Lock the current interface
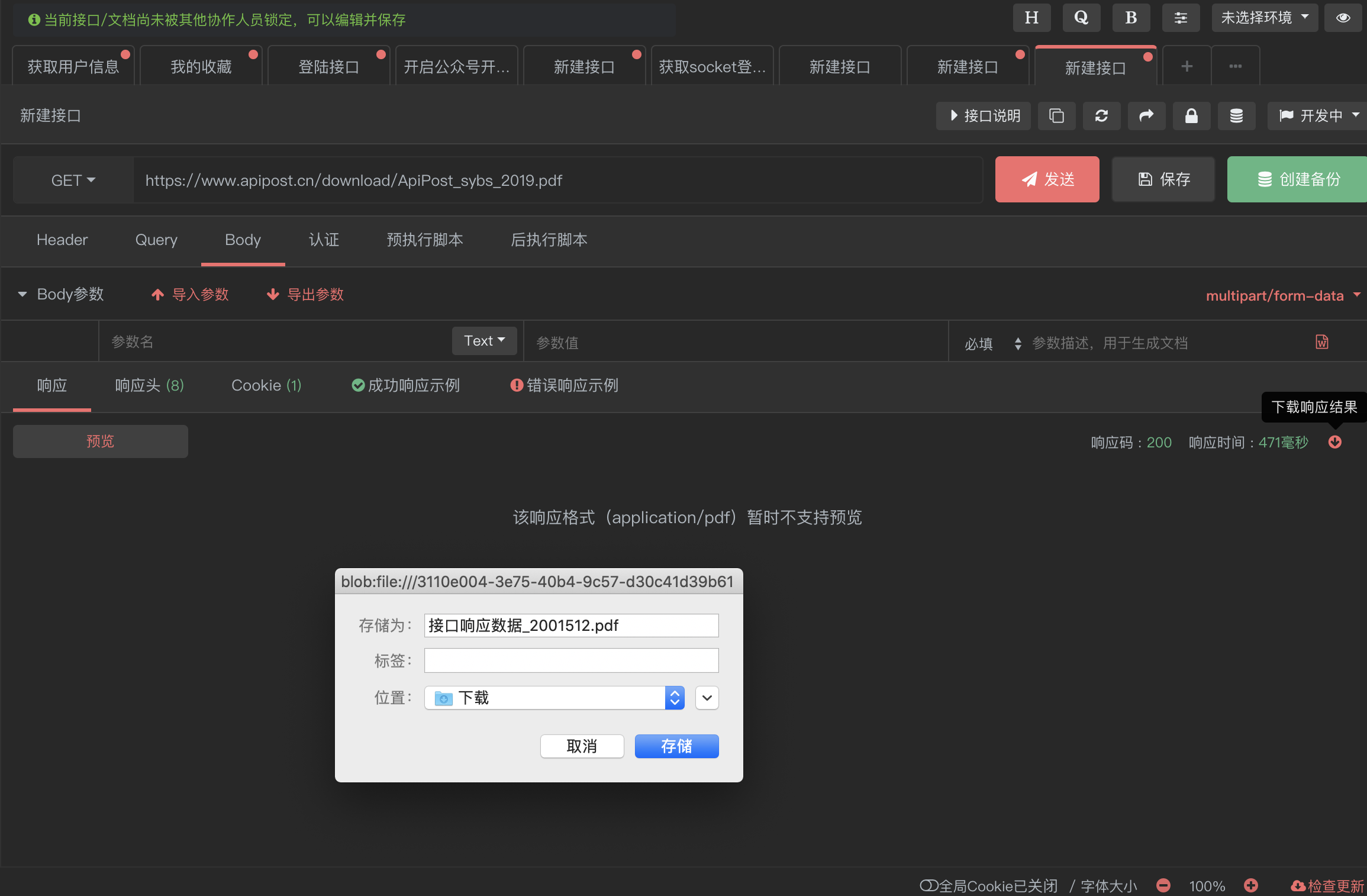 [1191, 116]
